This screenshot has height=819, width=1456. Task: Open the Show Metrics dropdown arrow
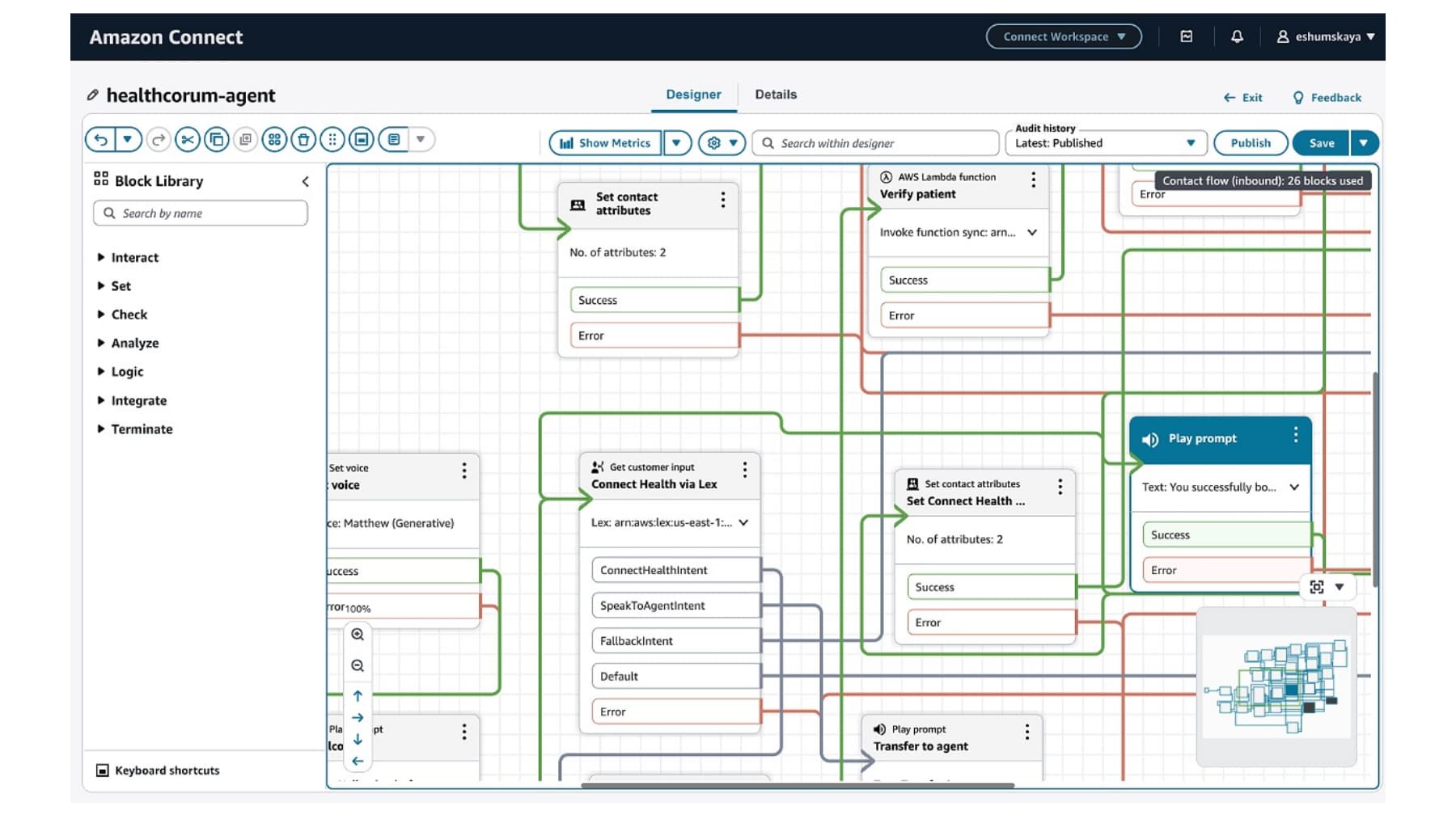(677, 143)
